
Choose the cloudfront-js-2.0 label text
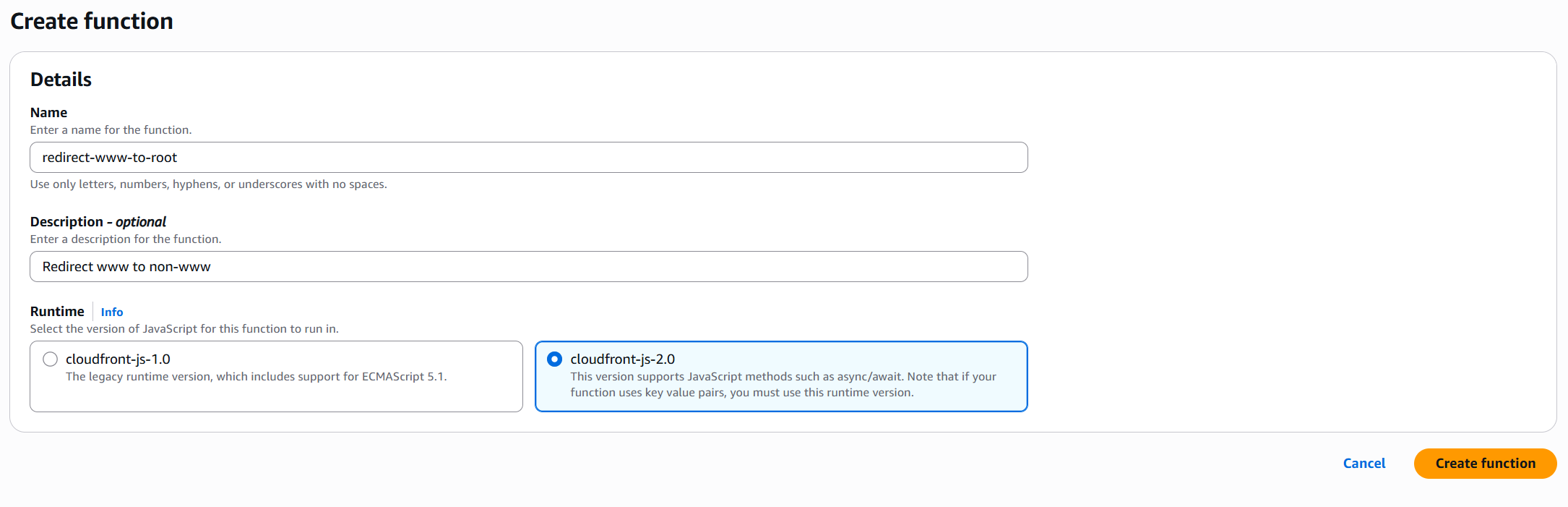[622, 359]
